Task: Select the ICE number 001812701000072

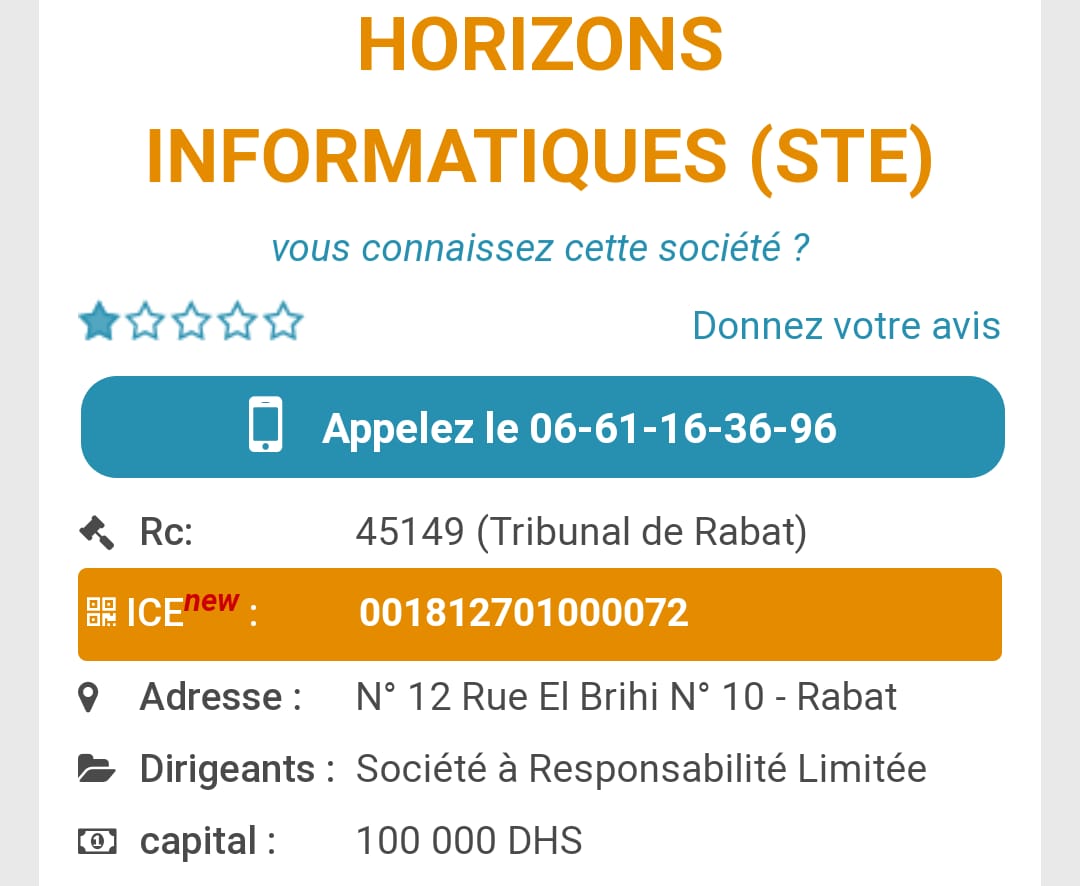Action: pyautogui.click(x=524, y=613)
